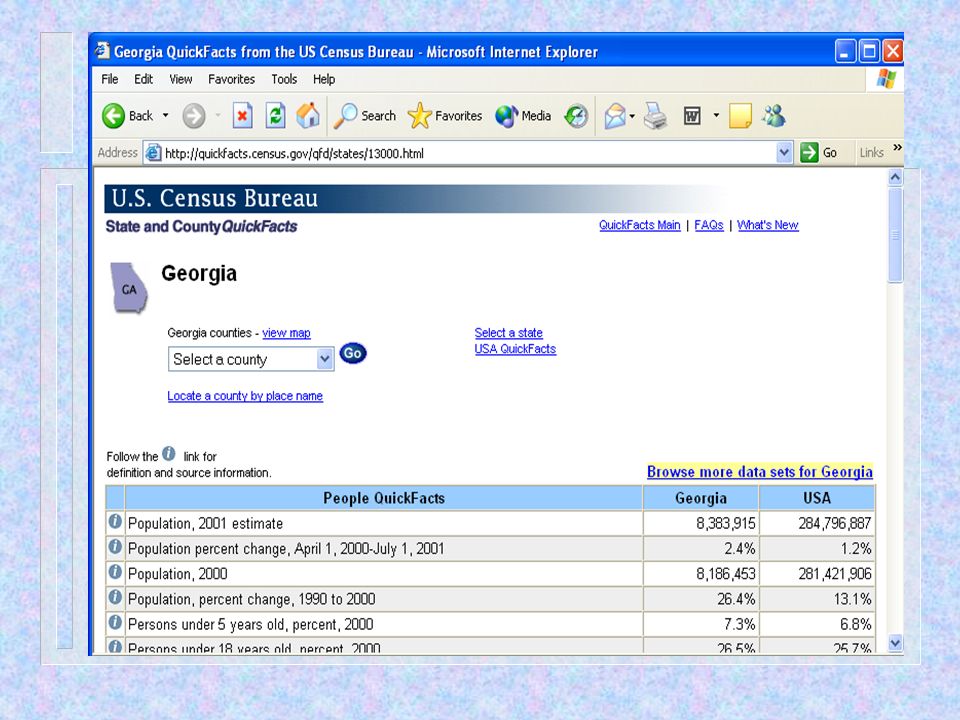Open the USA QuickFacts link
This screenshot has height=720, width=960.
coord(516,348)
